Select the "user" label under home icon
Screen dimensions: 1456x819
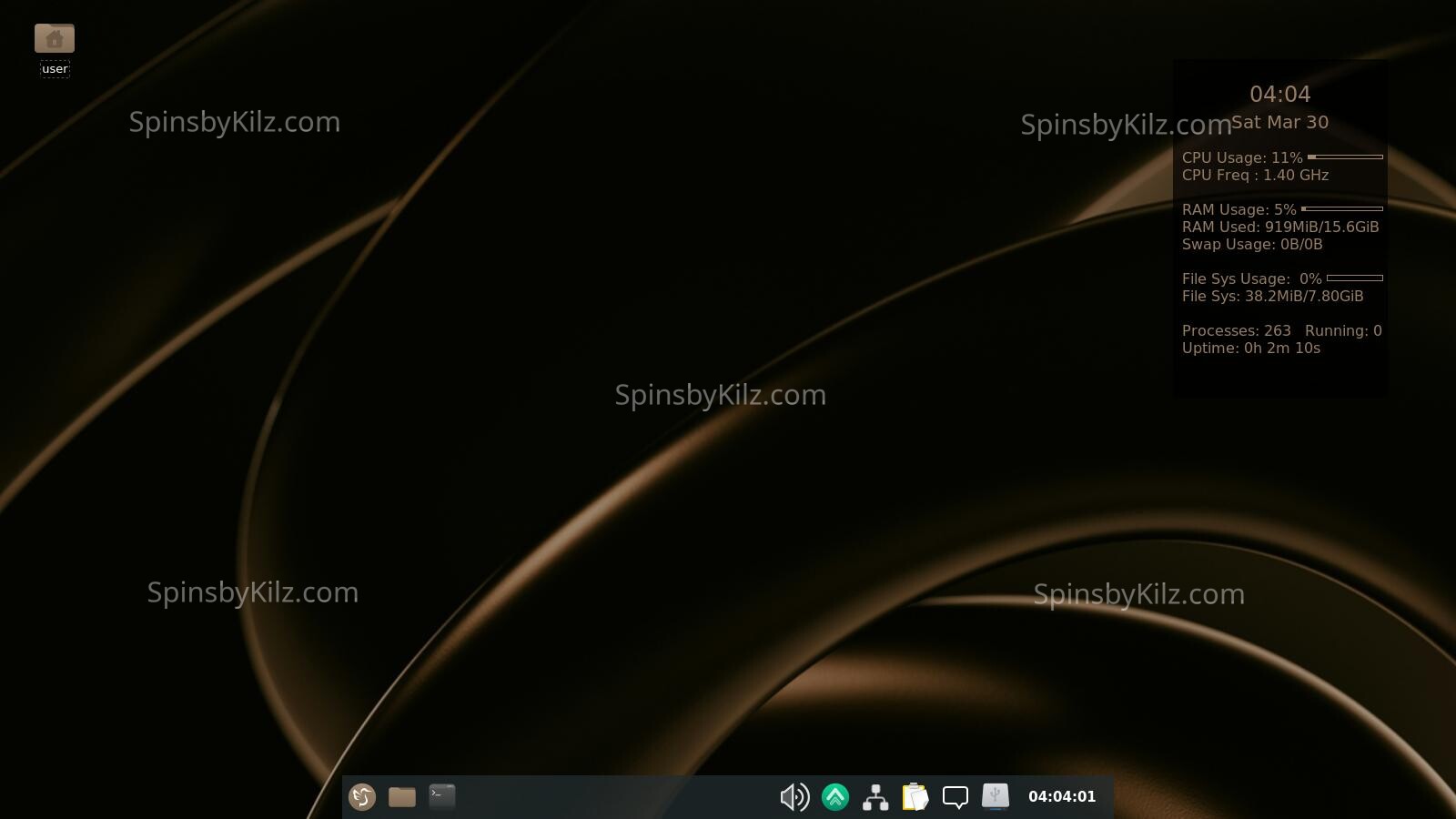coord(55,69)
